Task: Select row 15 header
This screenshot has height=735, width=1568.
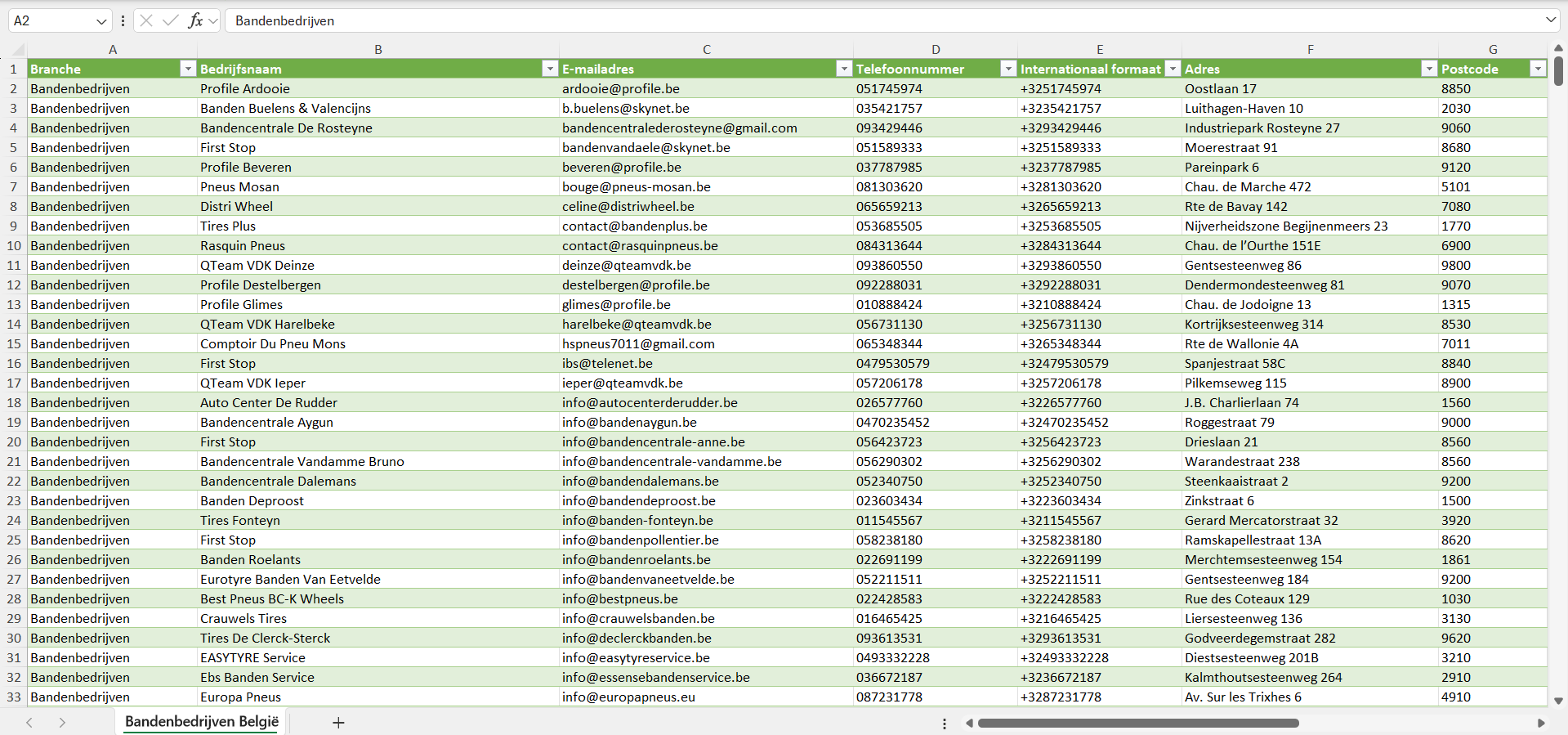Action: point(14,344)
